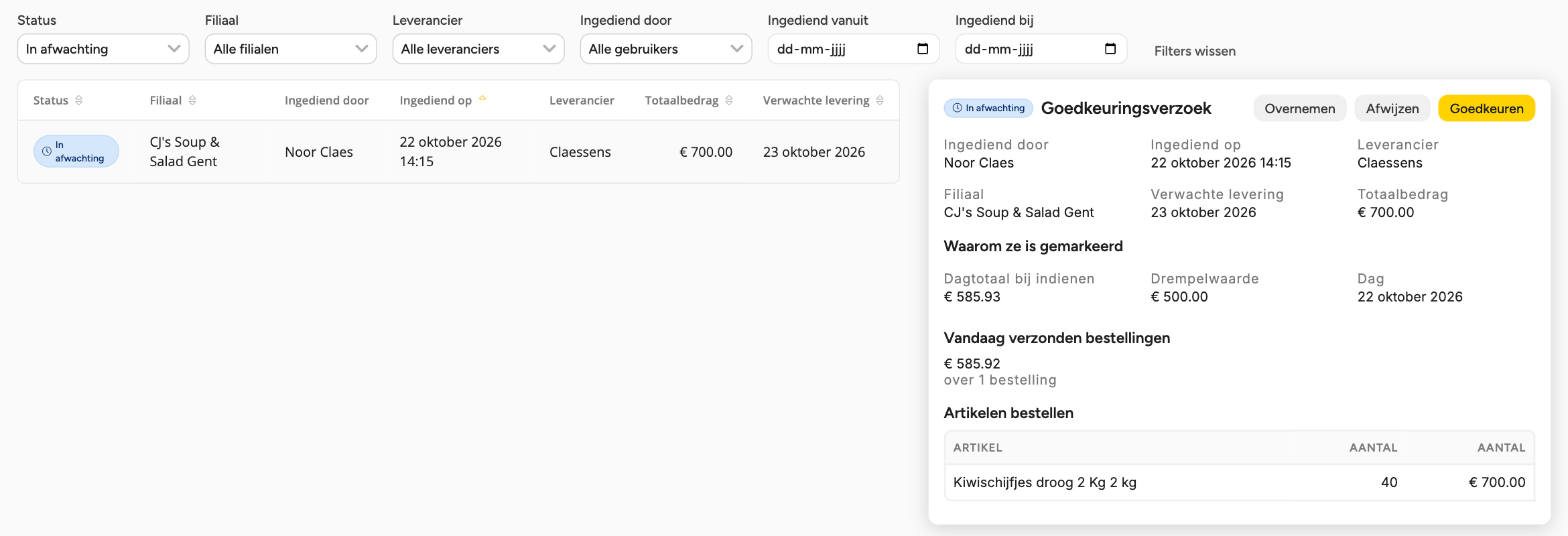Click Drempelwaarde value € 500.00
This screenshot has height=536, width=1568.
click(1179, 297)
